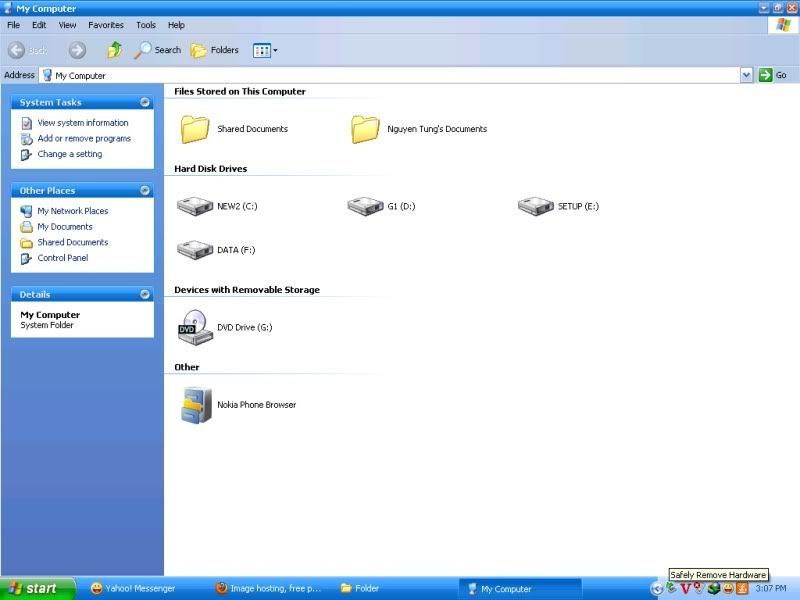Click the Control Panel icon in sidebar
The width and height of the screenshot is (800, 600).
coord(26,258)
